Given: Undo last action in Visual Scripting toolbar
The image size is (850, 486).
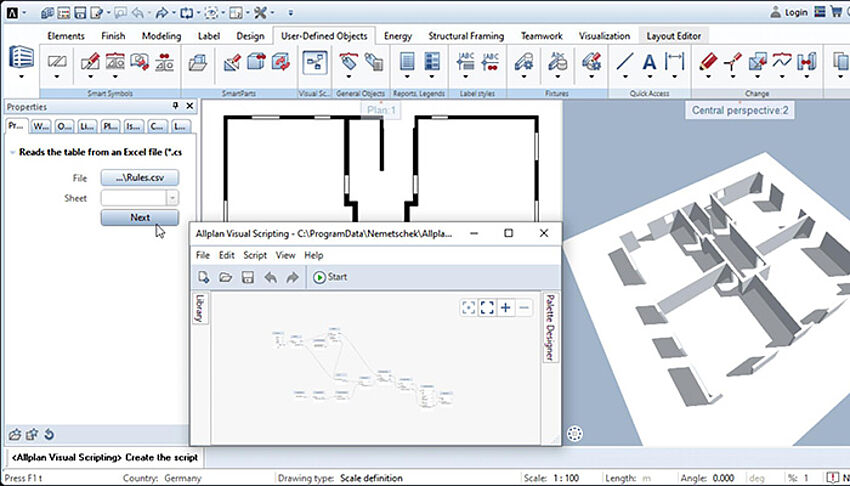Looking at the screenshot, I should (270, 277).
